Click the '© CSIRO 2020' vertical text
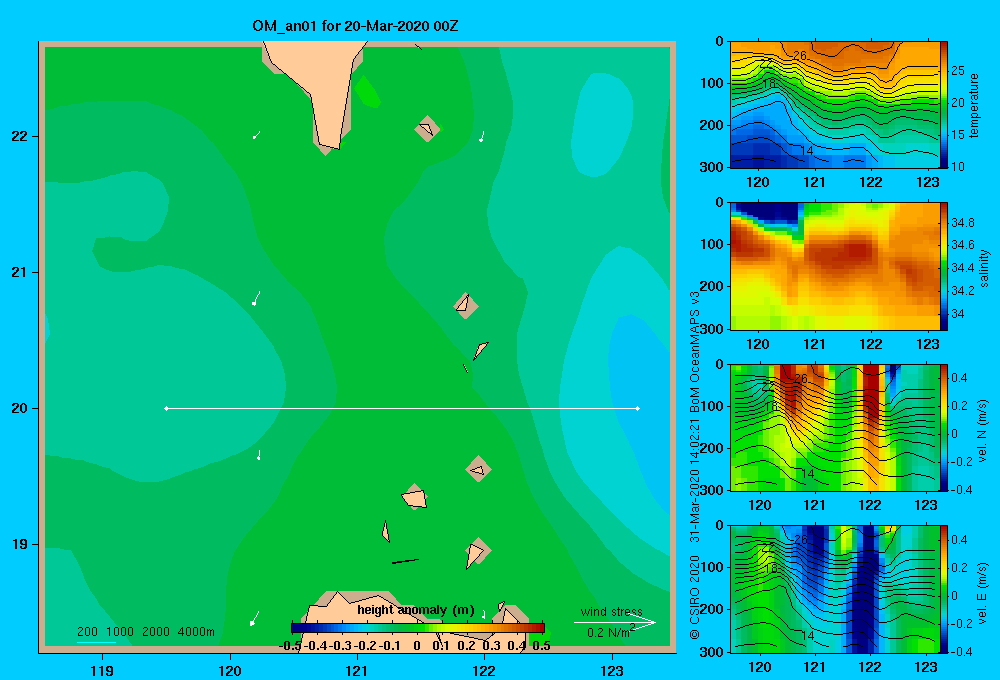The image size is (1000, 680). 695,597
